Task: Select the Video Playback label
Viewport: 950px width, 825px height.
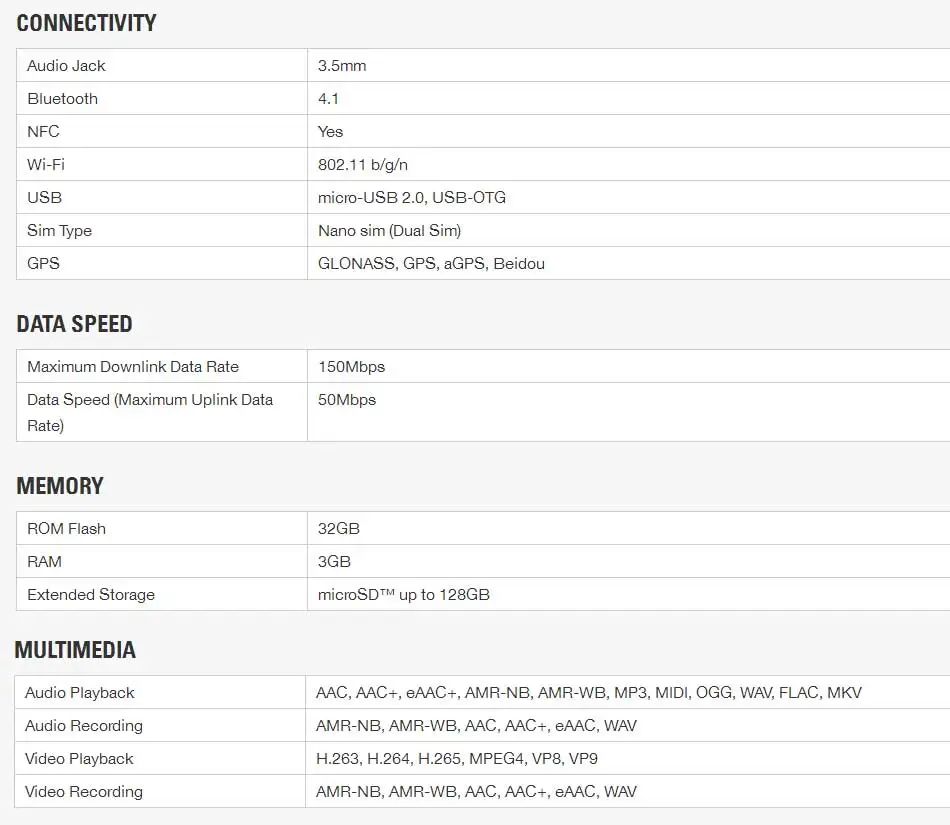Action: 79,759
